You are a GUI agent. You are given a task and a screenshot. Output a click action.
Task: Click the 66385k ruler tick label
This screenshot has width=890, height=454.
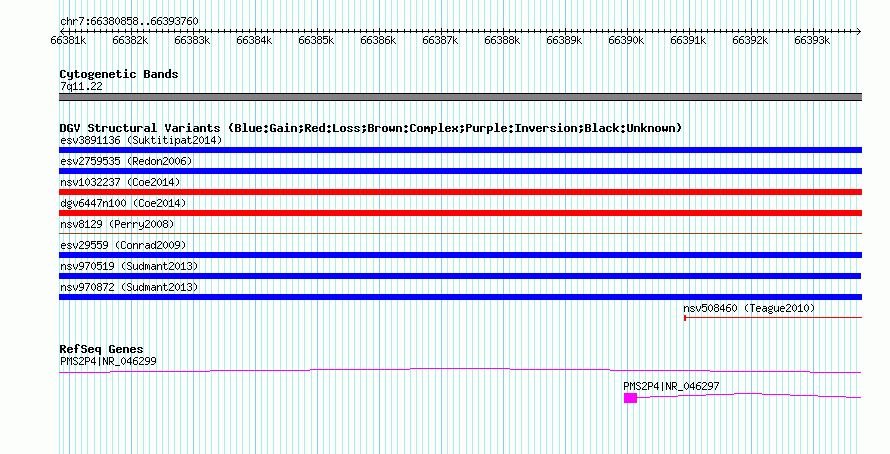click(316, 41)
